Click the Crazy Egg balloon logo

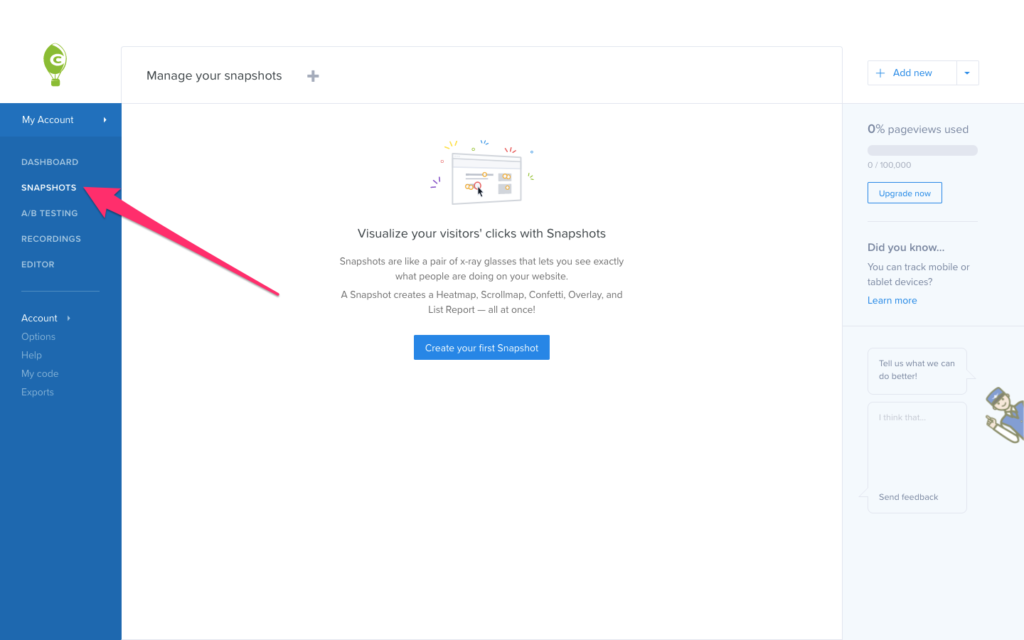point(56,64)
